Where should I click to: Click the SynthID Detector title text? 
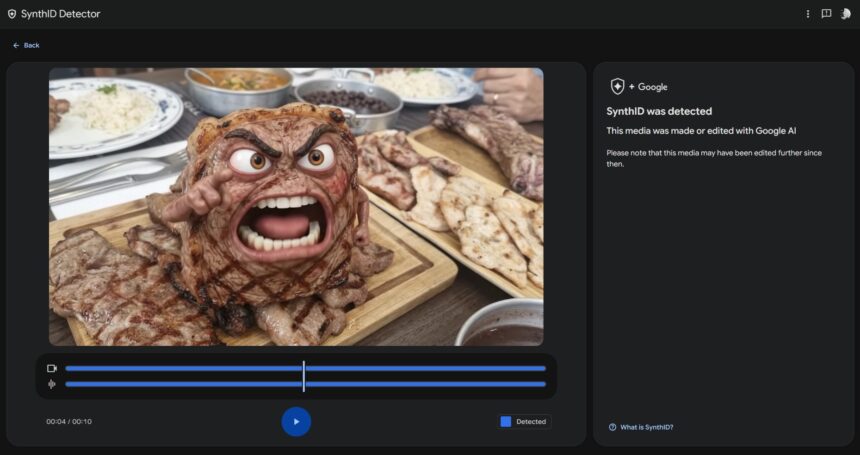coord(60,14)
